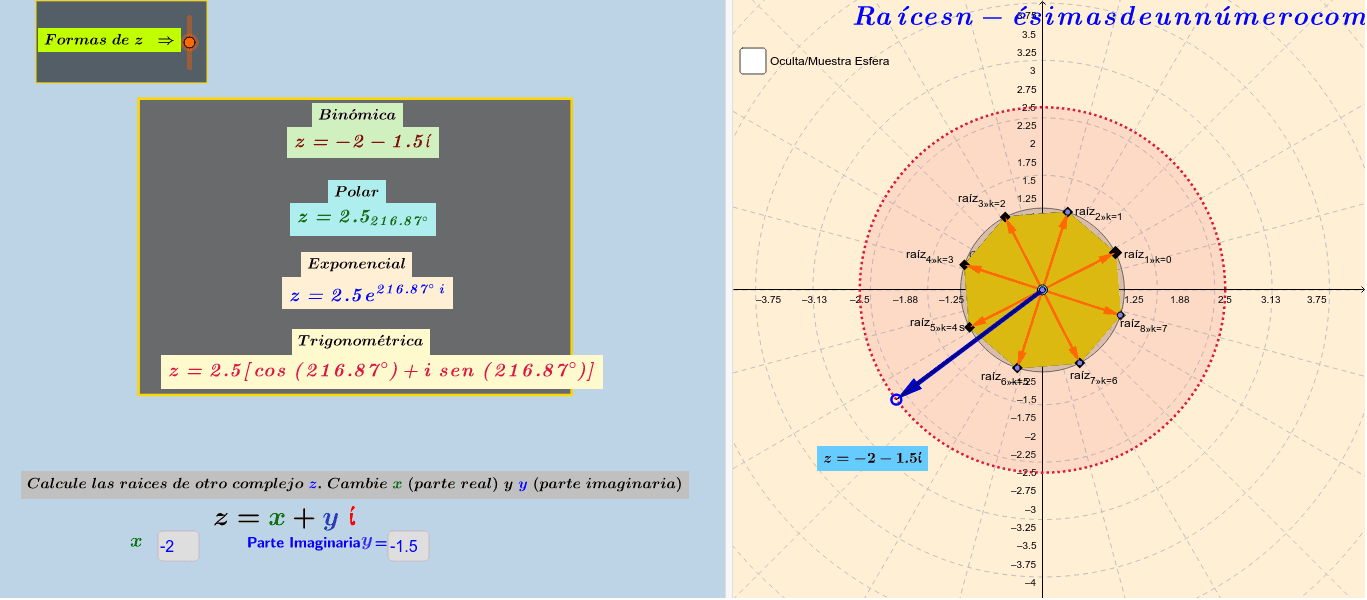Click the dark blue vector z

pyautogui.click(x=969, y=345)
